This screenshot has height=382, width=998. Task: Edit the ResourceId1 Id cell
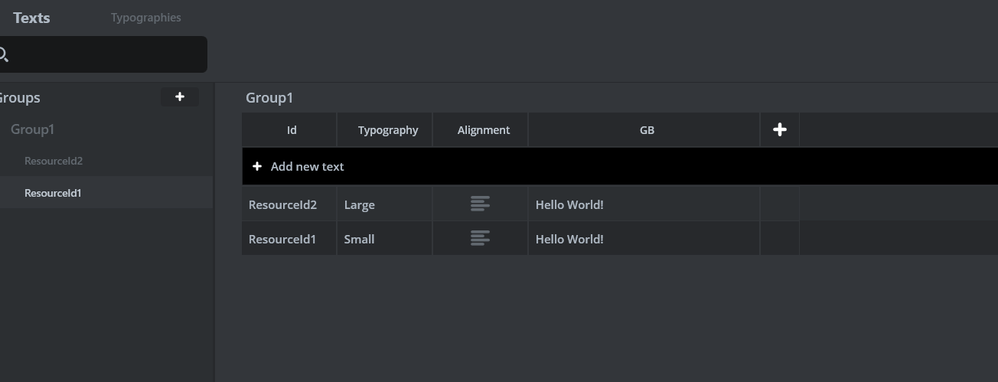click(289, 239)
